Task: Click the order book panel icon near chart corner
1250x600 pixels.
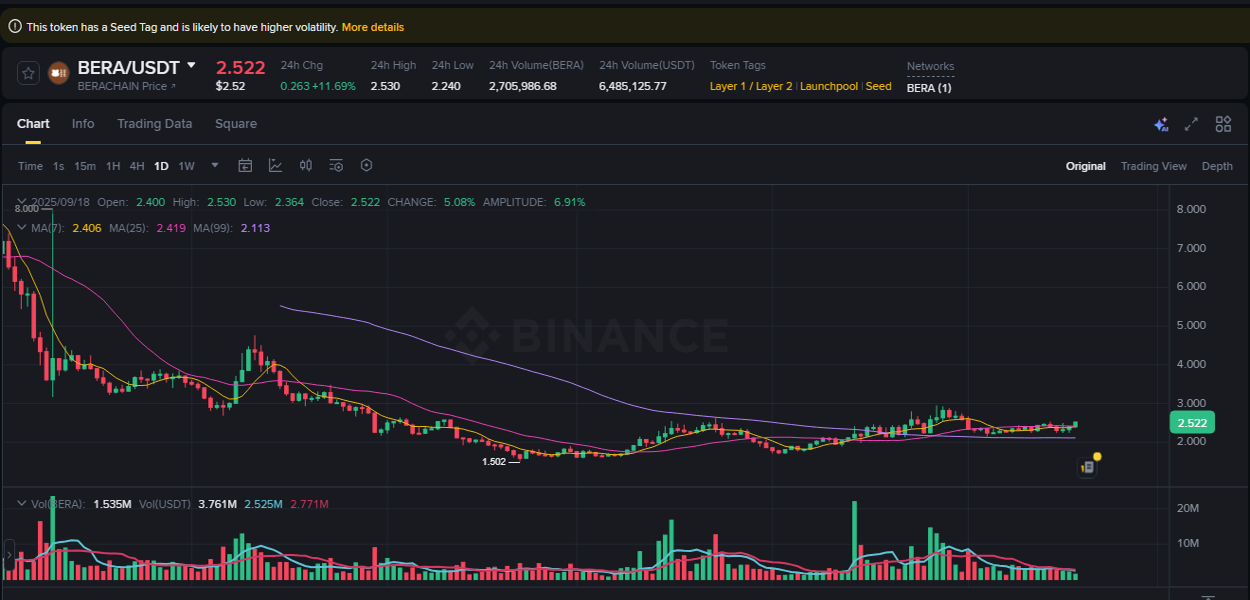Action: coord(1087,466)
